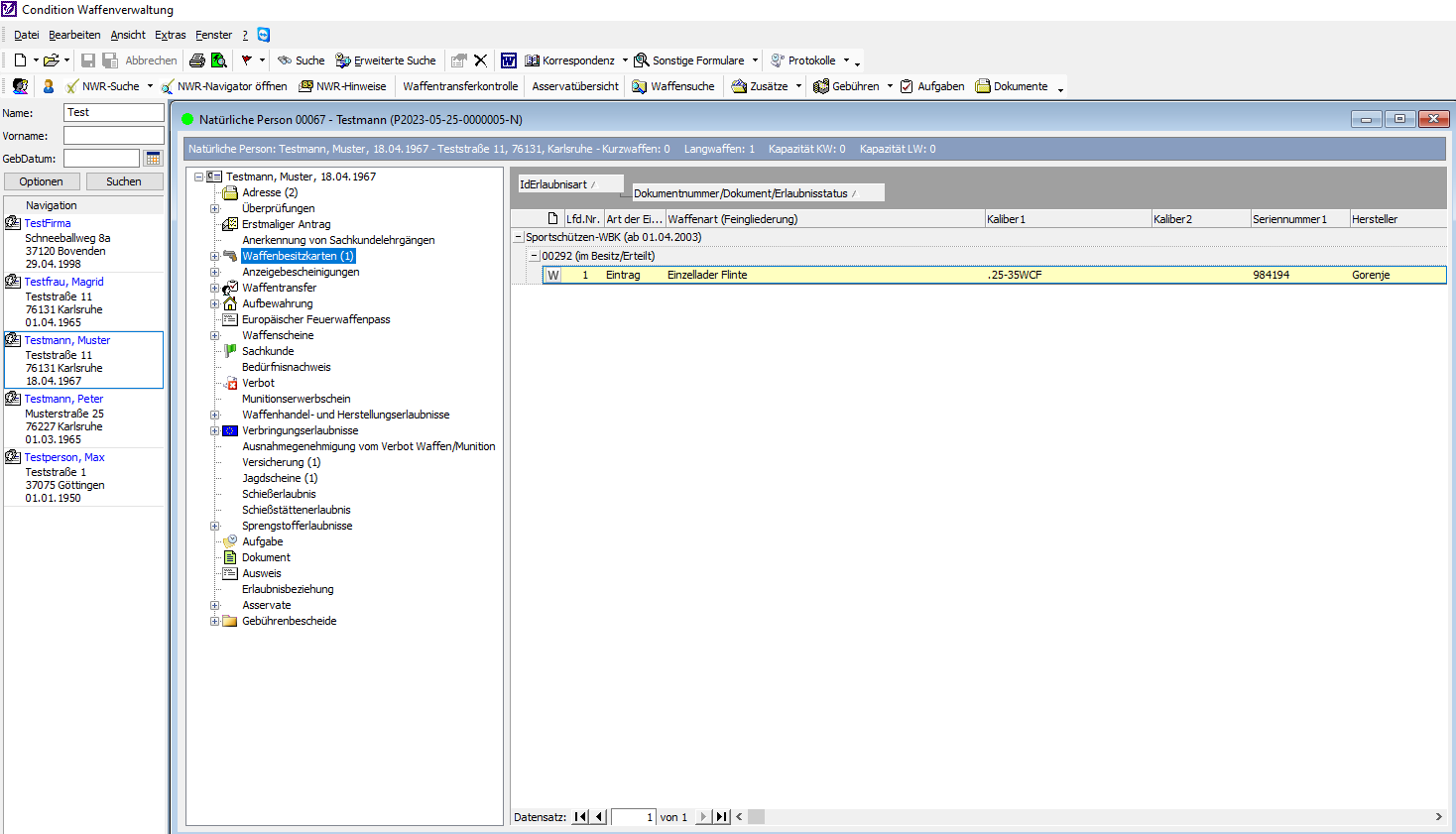Click the Suchen button
This screenshot has width=1456, height=834.
click(x=124, y=181)
